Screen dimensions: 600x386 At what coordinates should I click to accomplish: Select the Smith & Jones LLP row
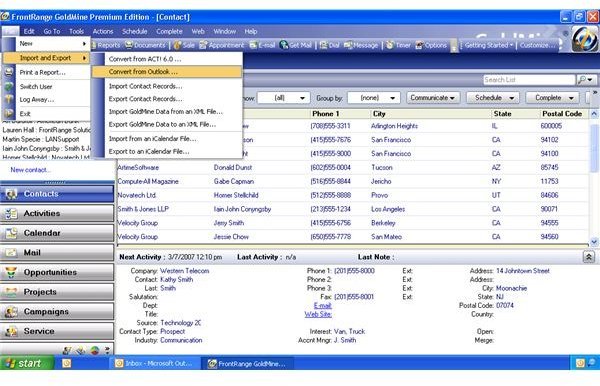pyautogui.click(x=352, y=209)
